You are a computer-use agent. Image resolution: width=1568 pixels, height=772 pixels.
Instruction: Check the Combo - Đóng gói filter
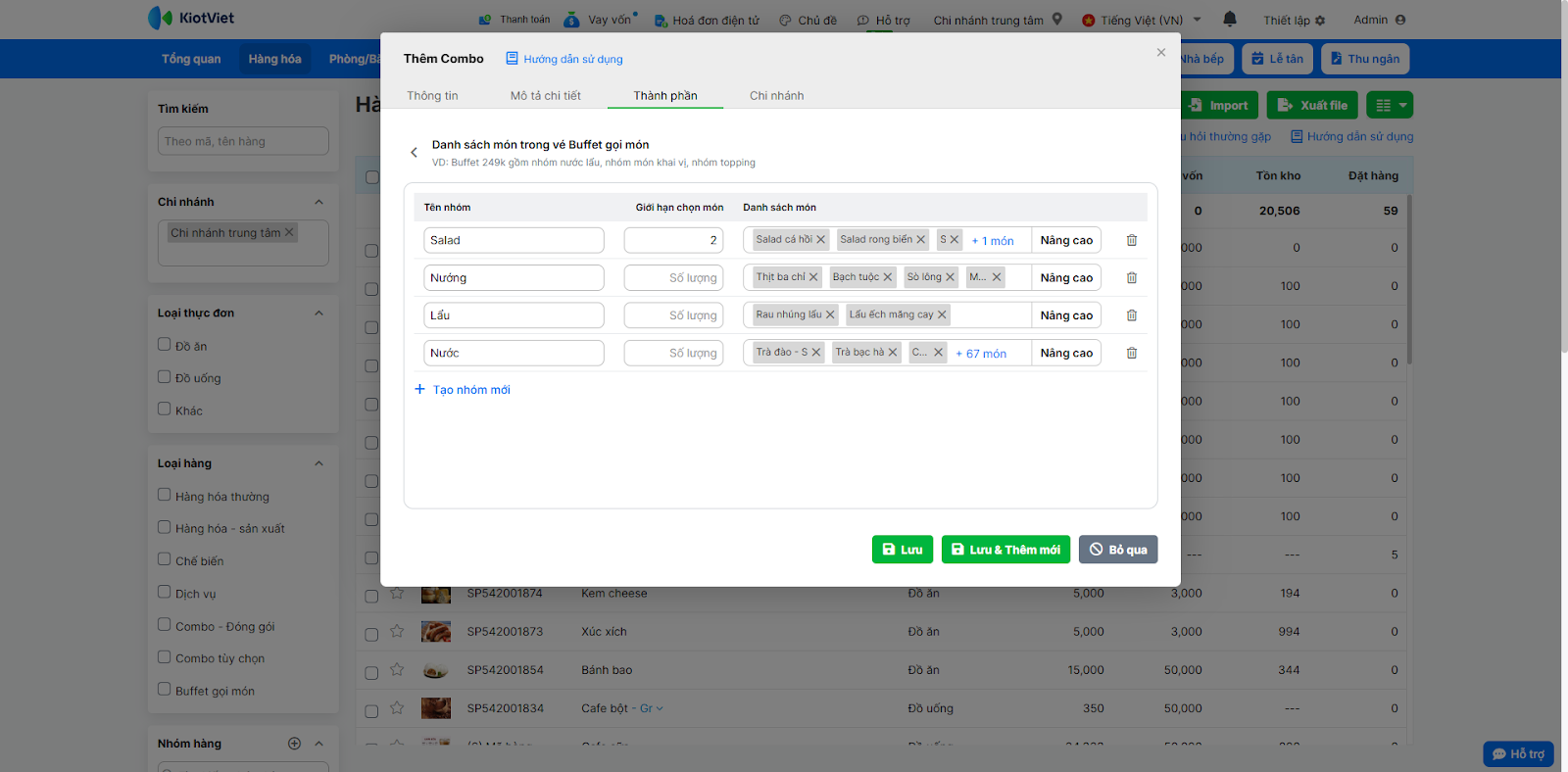coord(165,624)
